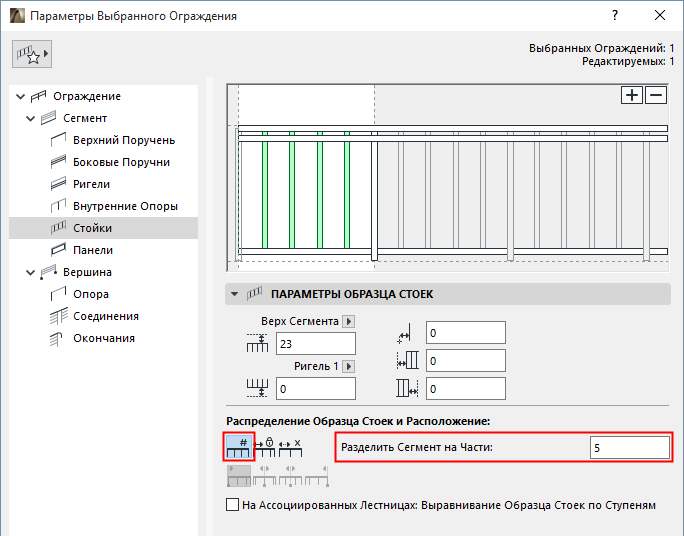Click the Стойки icon in the tree

click(x=58, y=228)
